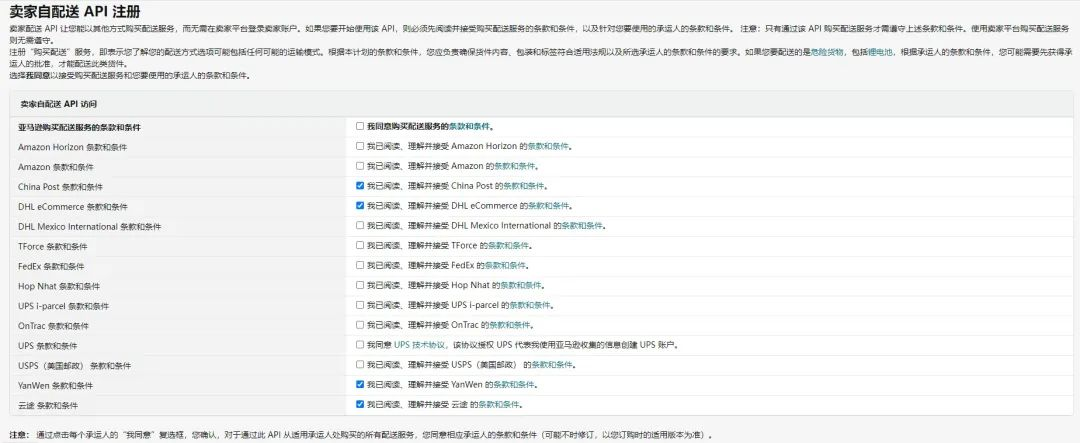The height and width of the screenshot is (443, 1080).
Task: Uncheck the YanWen terms checkbox
Action: tap(360, 384)
